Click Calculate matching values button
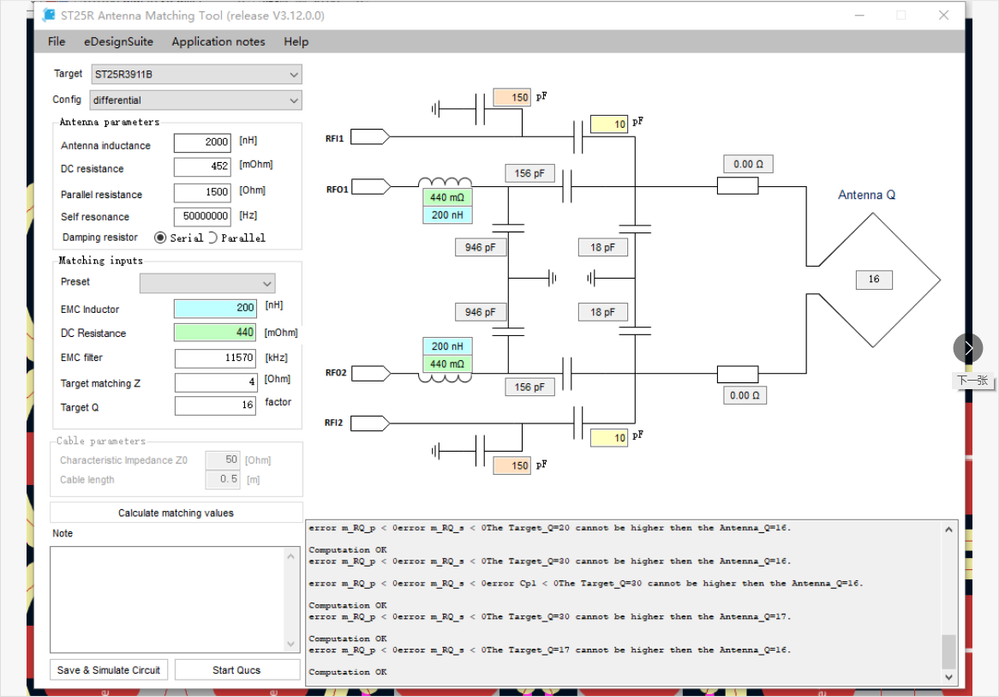 coord(175,513)
